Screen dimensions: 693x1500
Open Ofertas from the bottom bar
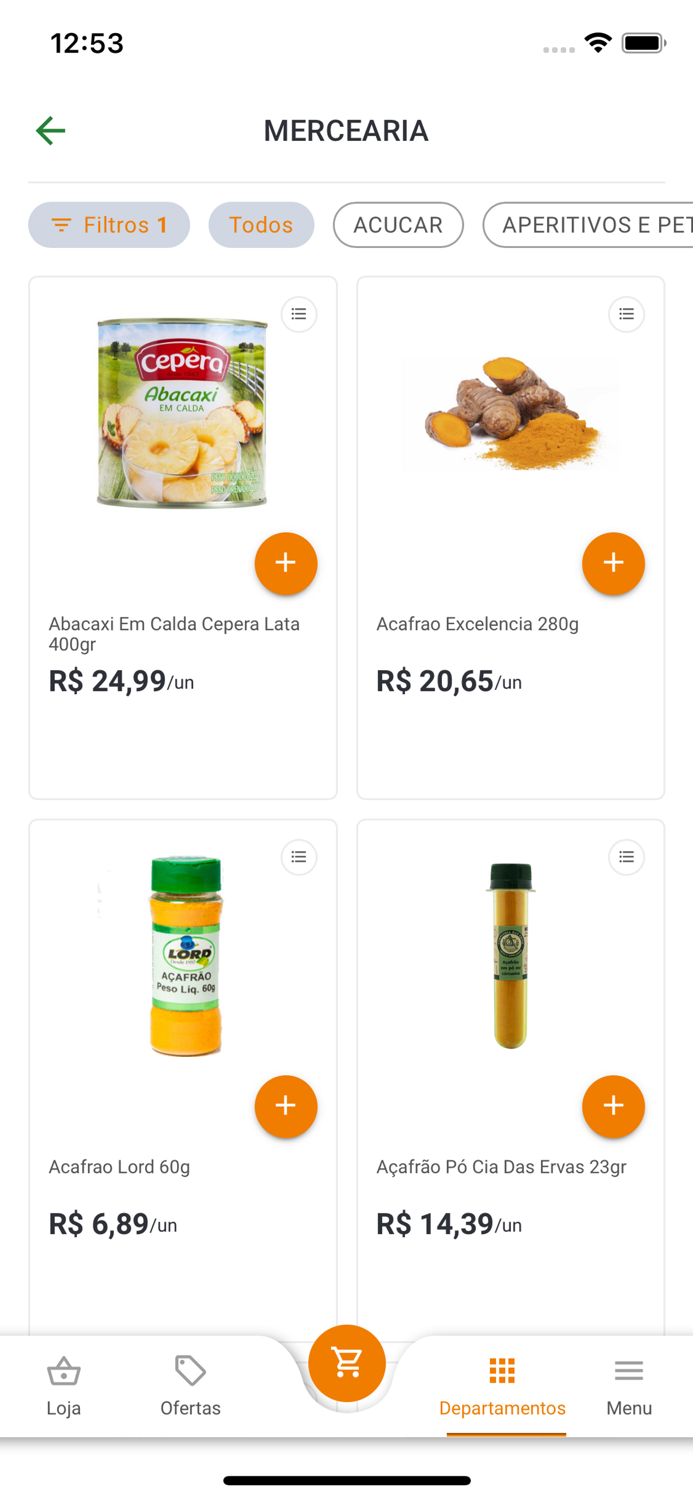190,1385
